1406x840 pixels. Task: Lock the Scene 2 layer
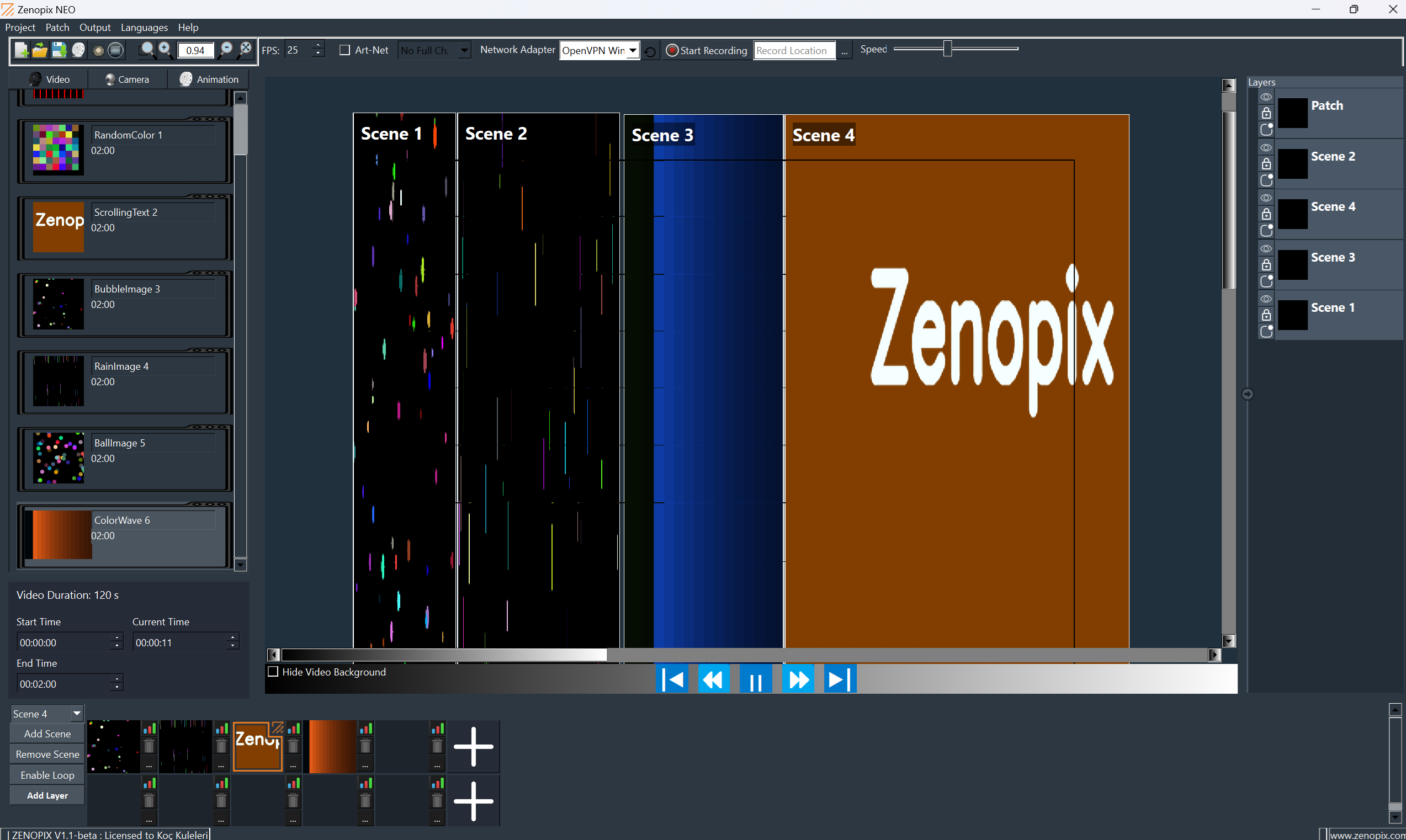tap(1266, 163)
